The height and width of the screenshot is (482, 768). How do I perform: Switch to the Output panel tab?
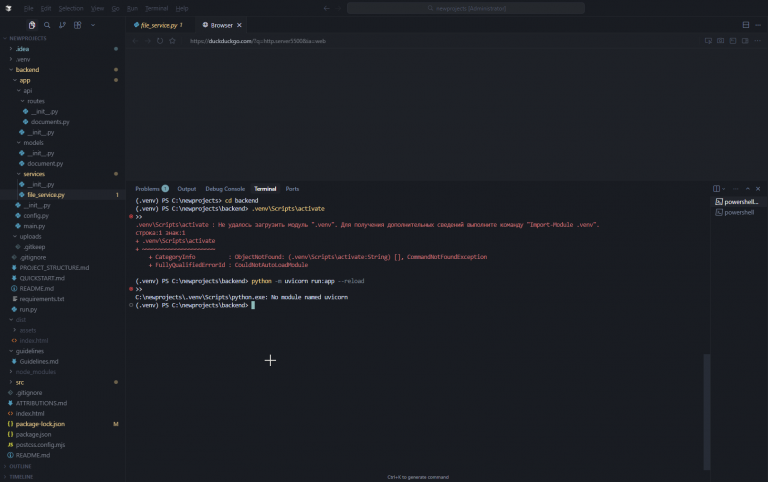pos(187,189)
